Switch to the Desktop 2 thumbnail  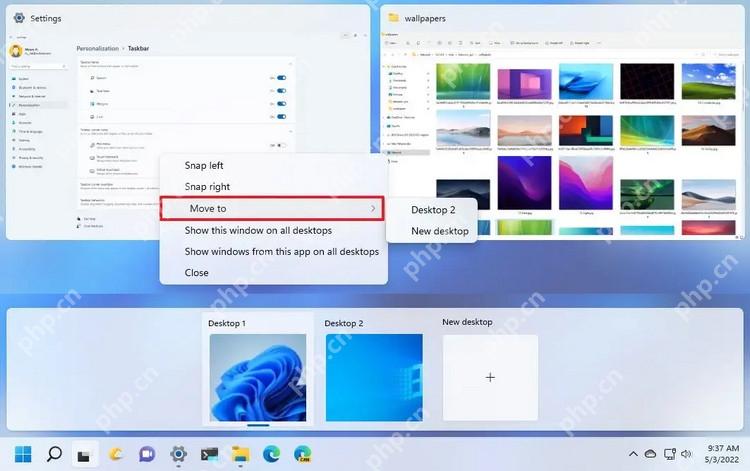(374, 377)
